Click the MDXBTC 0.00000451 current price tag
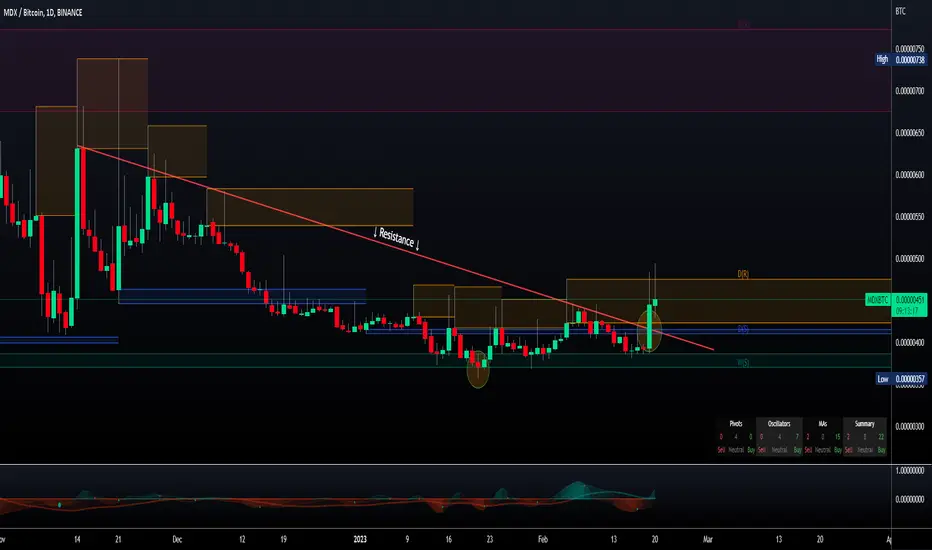 click(x=896, y=300)
